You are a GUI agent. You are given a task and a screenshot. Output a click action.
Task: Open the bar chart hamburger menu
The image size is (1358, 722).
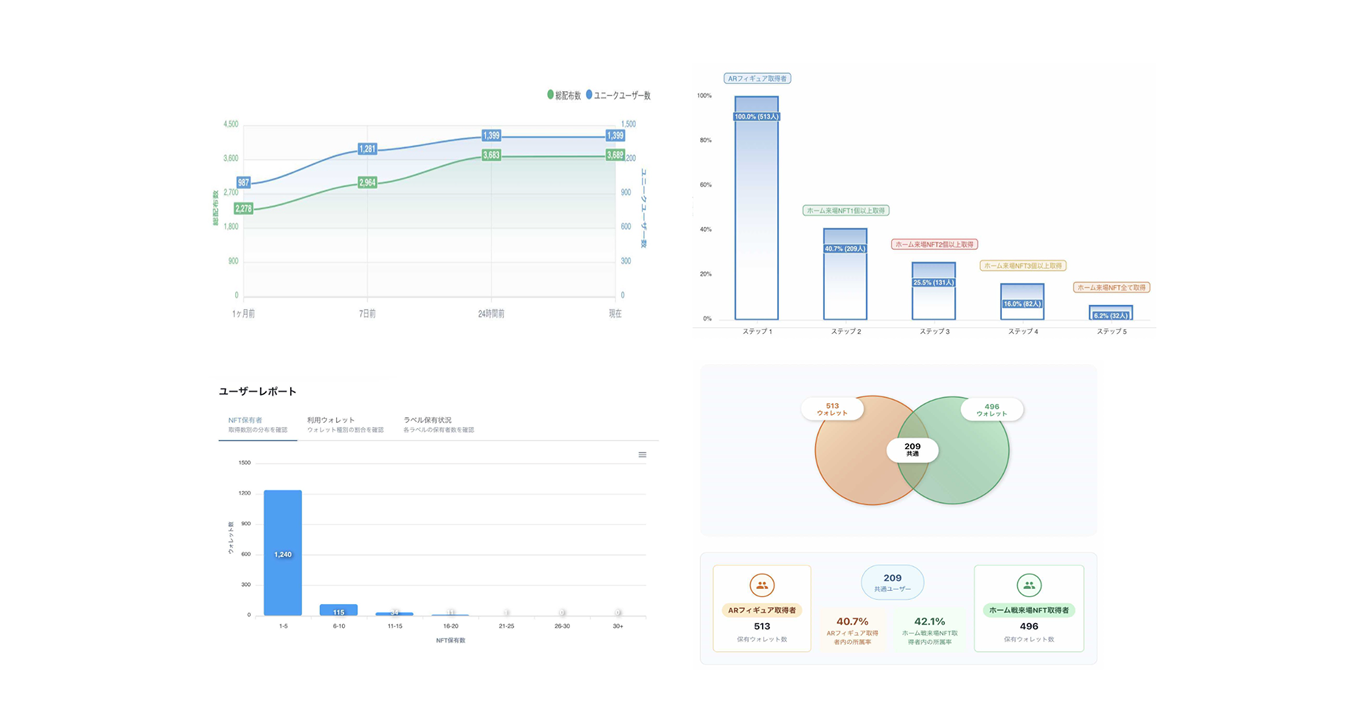(x=642, y=455)
